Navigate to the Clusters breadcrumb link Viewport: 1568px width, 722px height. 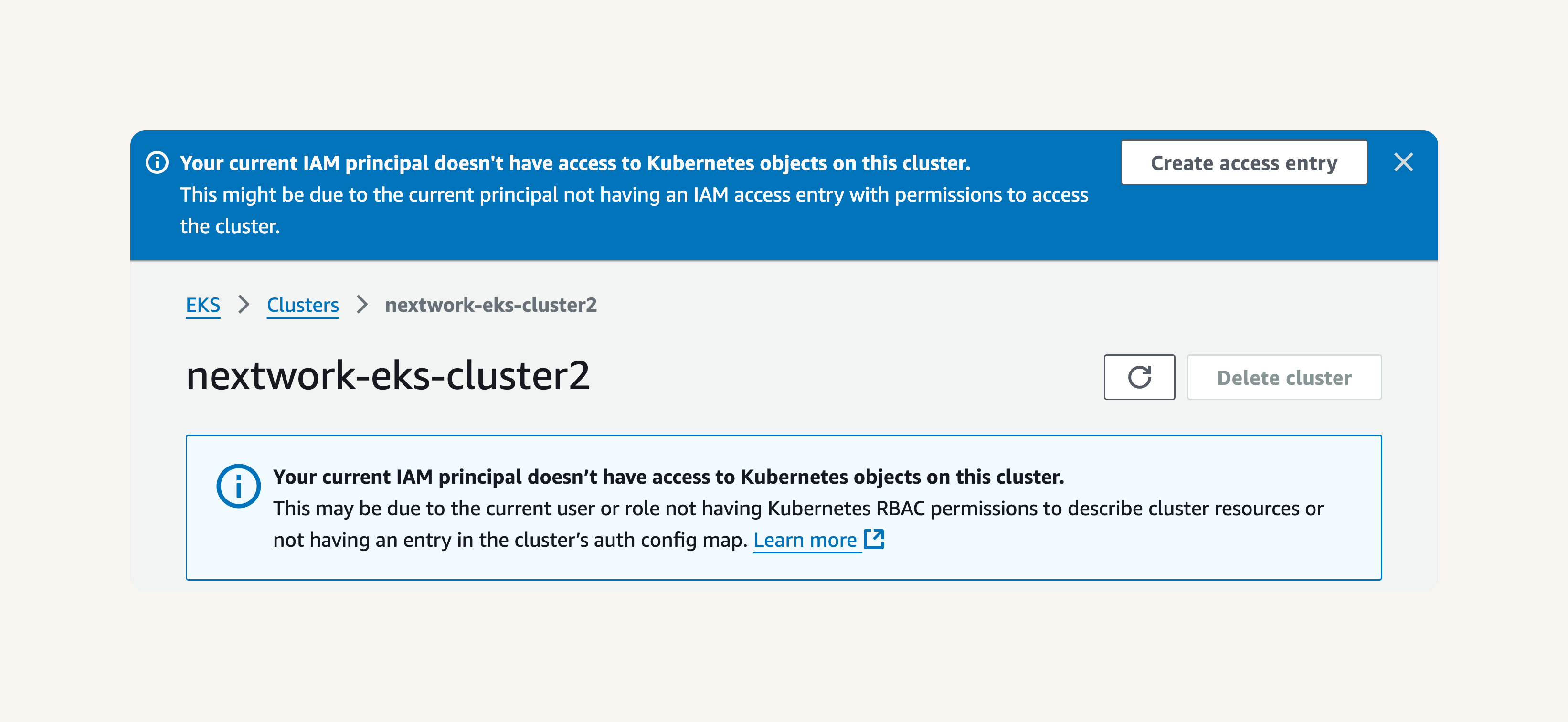[303, 305]
